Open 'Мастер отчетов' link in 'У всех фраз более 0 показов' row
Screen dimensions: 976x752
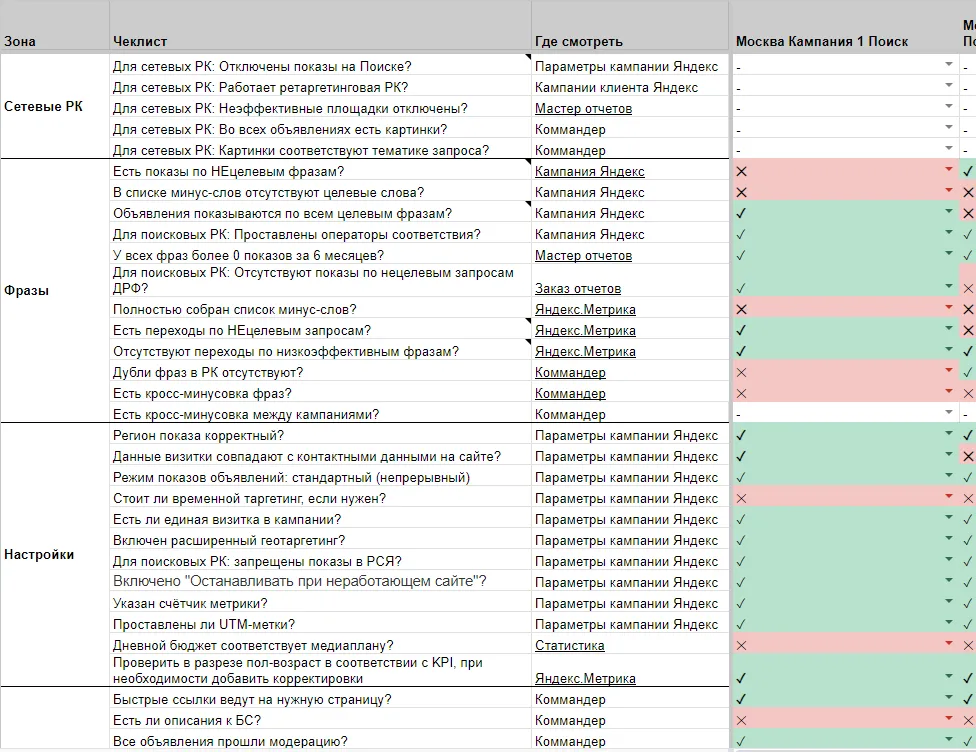pyautogui.click(x=583, y=255)
